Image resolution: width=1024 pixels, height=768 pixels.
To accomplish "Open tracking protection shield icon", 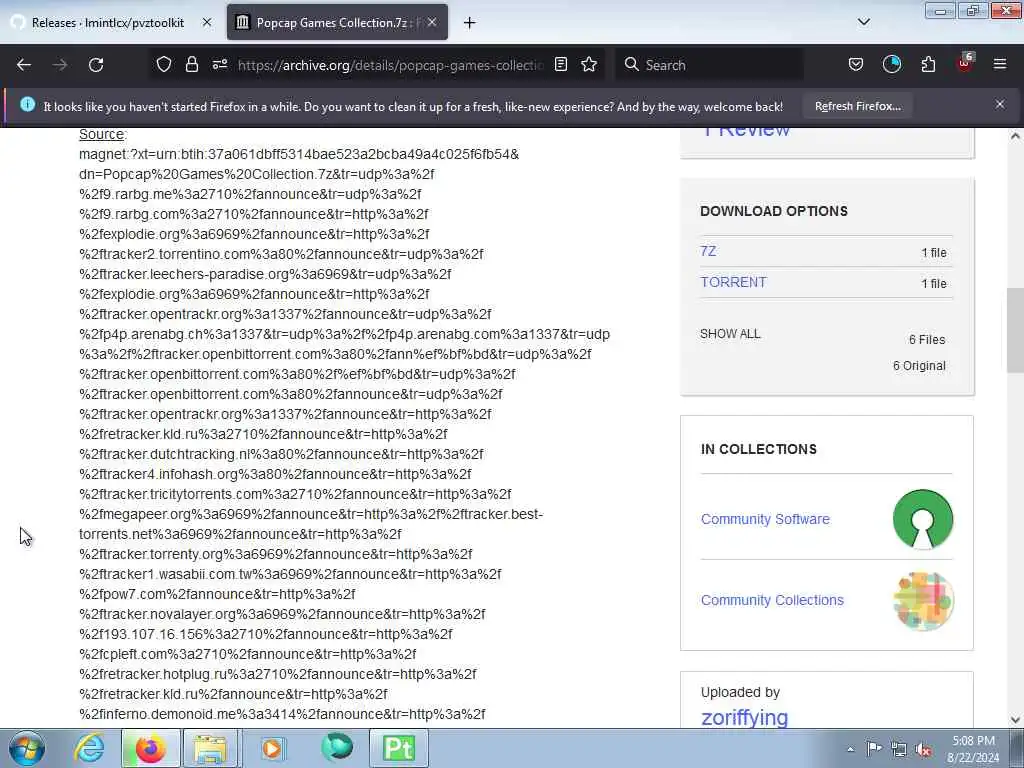I will click(164, 64).
